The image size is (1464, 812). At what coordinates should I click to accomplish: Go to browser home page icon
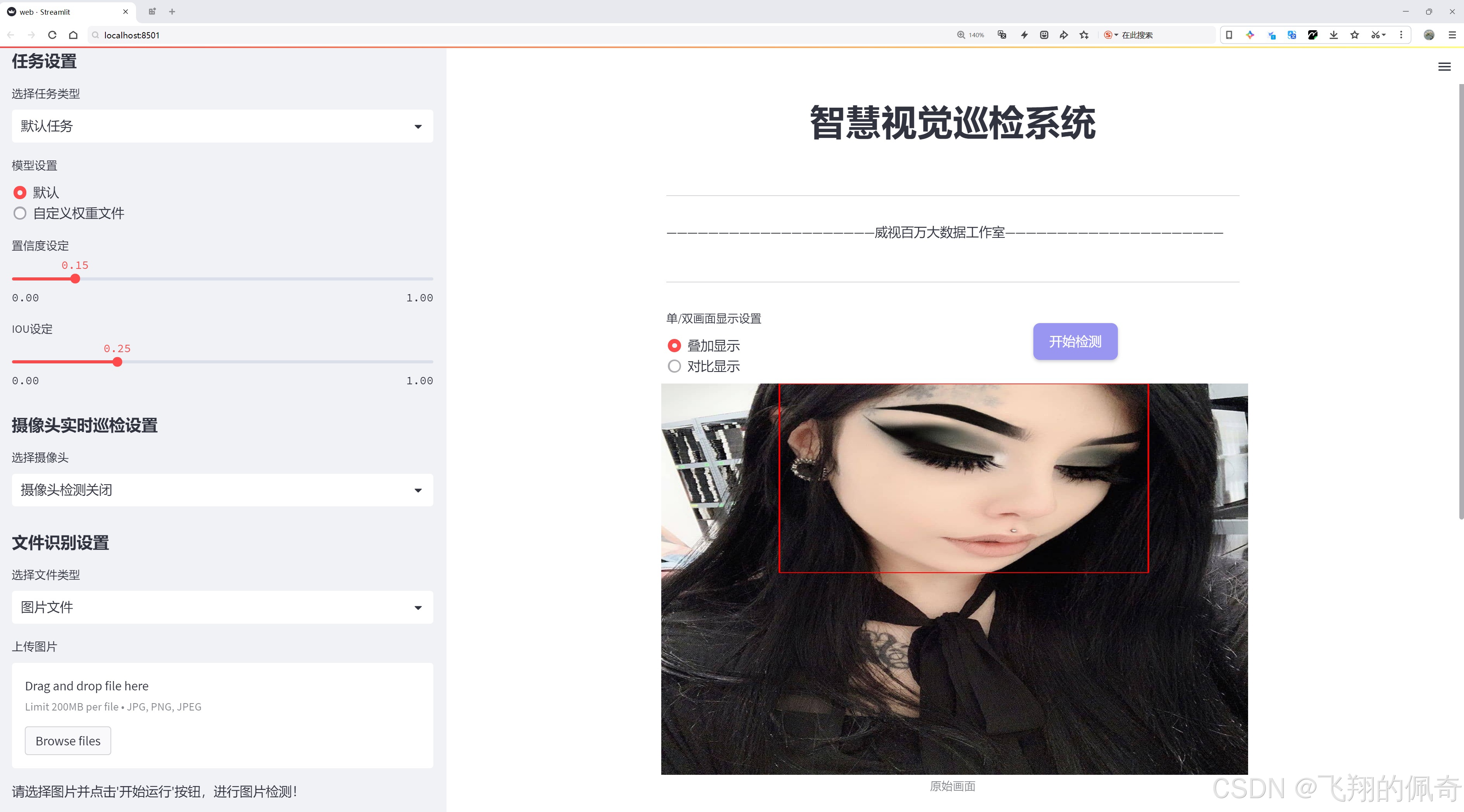point(73,35)
